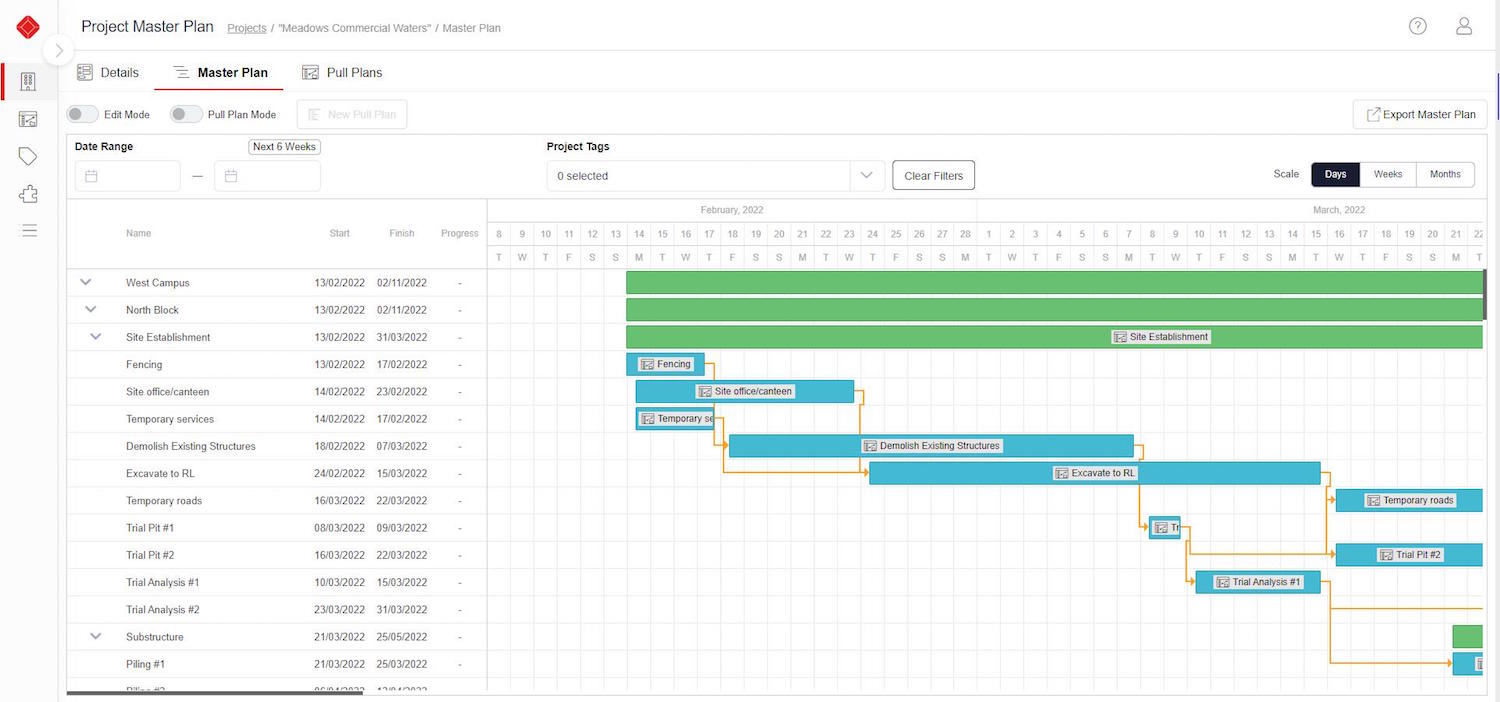Open the Project Tags dropdown
Image resolution: width=1500 pixels, height=702 pixels.
click(x=866, y=175)
